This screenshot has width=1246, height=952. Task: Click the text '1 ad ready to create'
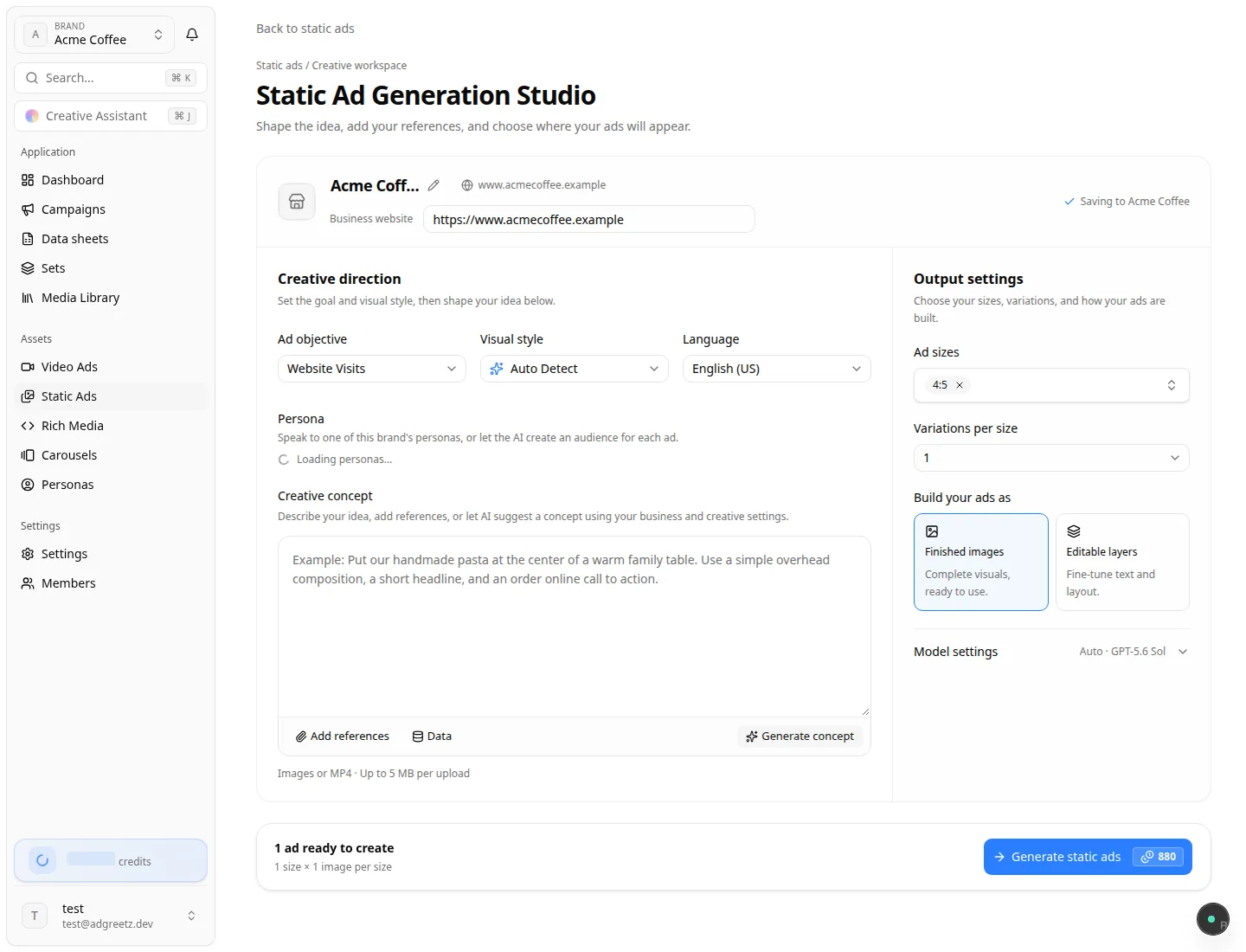pyautogui.click(x=334, y=848)
